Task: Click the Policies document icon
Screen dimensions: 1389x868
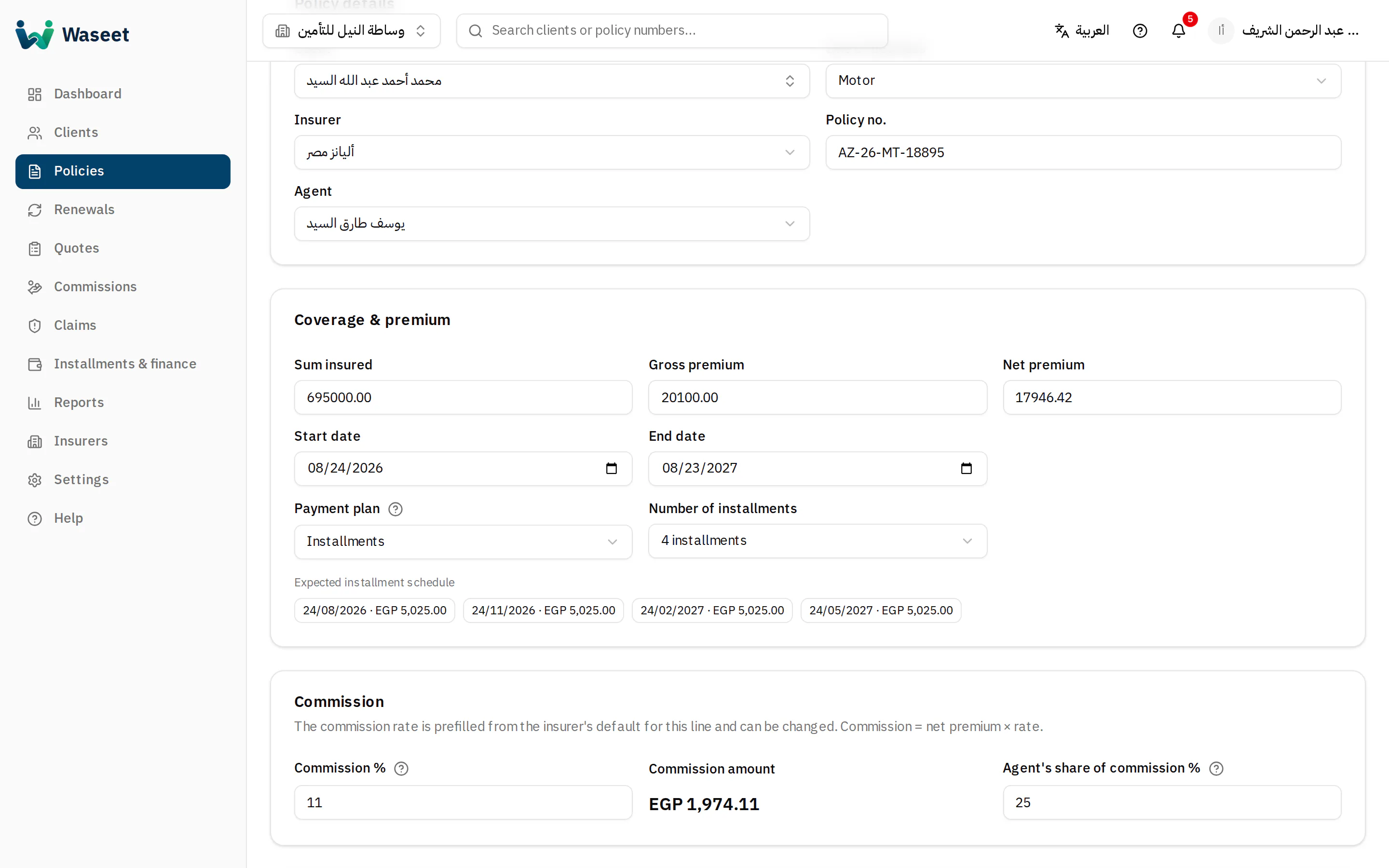Action: pos(35,171)
